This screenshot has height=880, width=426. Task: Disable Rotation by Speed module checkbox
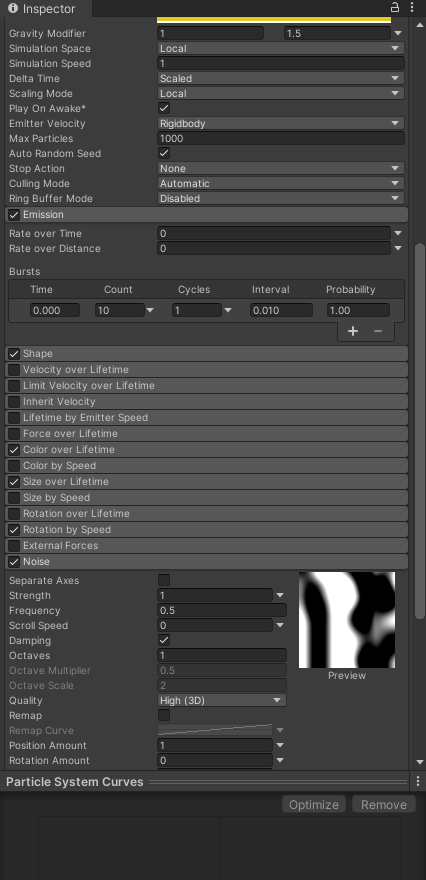[14, 530]
